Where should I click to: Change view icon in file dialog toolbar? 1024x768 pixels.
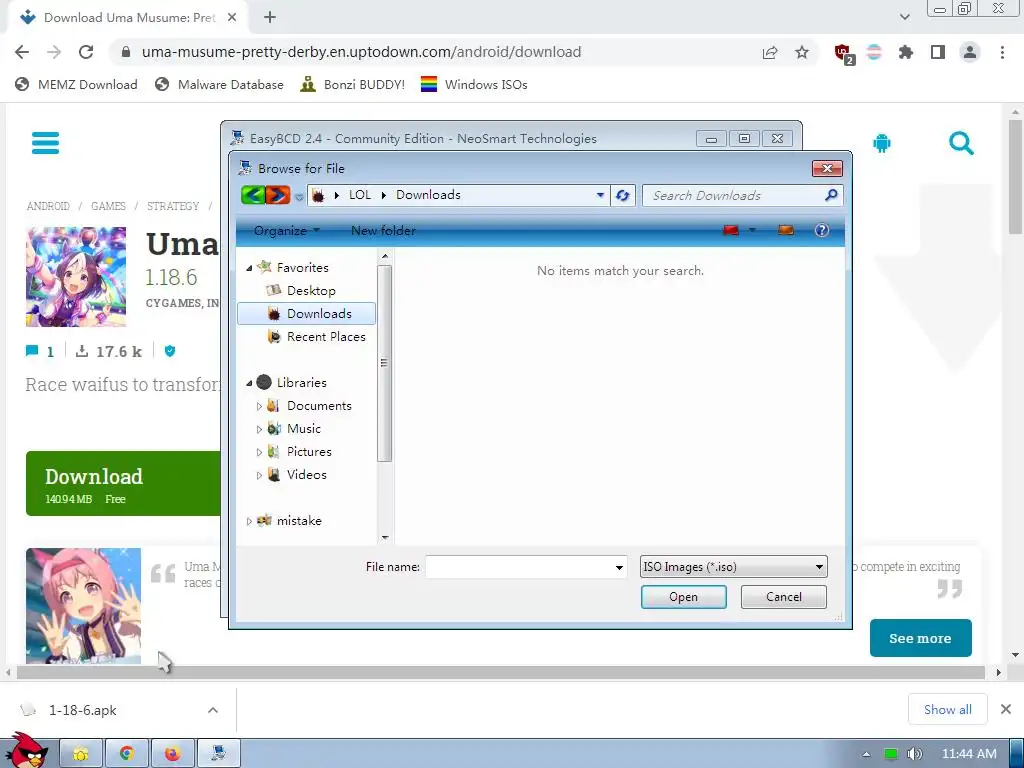click(x=731, y=230)
